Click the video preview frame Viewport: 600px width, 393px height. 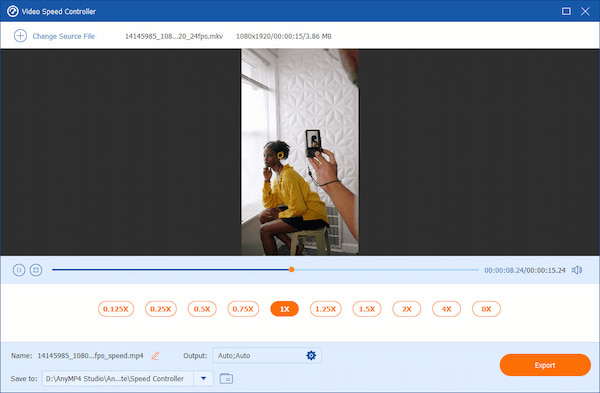click(x=300, y=152)
